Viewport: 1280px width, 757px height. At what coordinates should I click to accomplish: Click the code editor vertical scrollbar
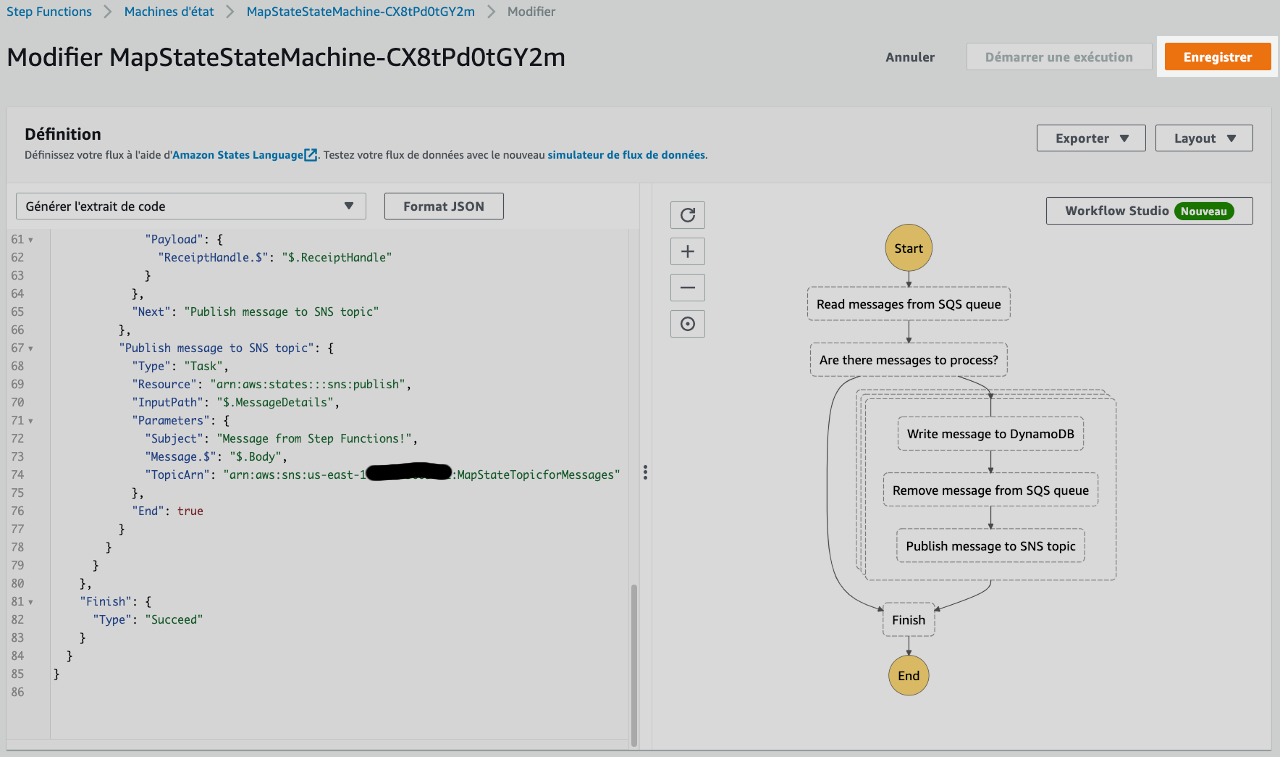point(634,665)
